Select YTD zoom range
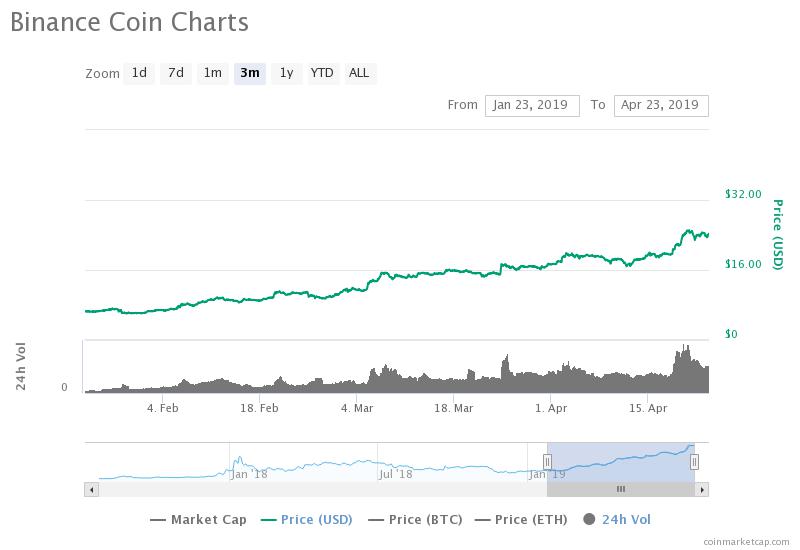The image size is (800, 550). pos(322,73)
